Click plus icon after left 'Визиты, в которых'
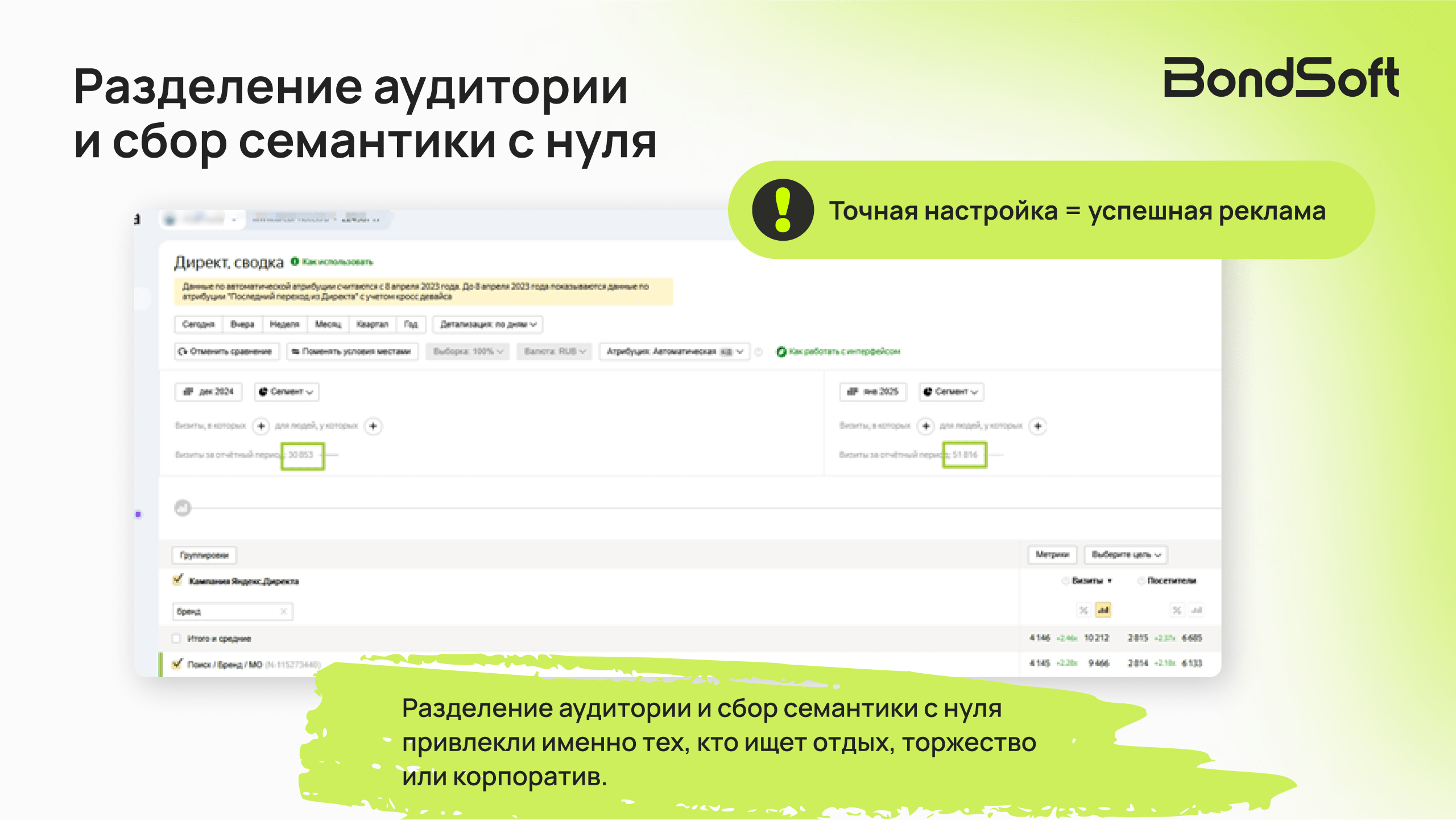This screenshot has width=1456, height=820. click(261, 426)
